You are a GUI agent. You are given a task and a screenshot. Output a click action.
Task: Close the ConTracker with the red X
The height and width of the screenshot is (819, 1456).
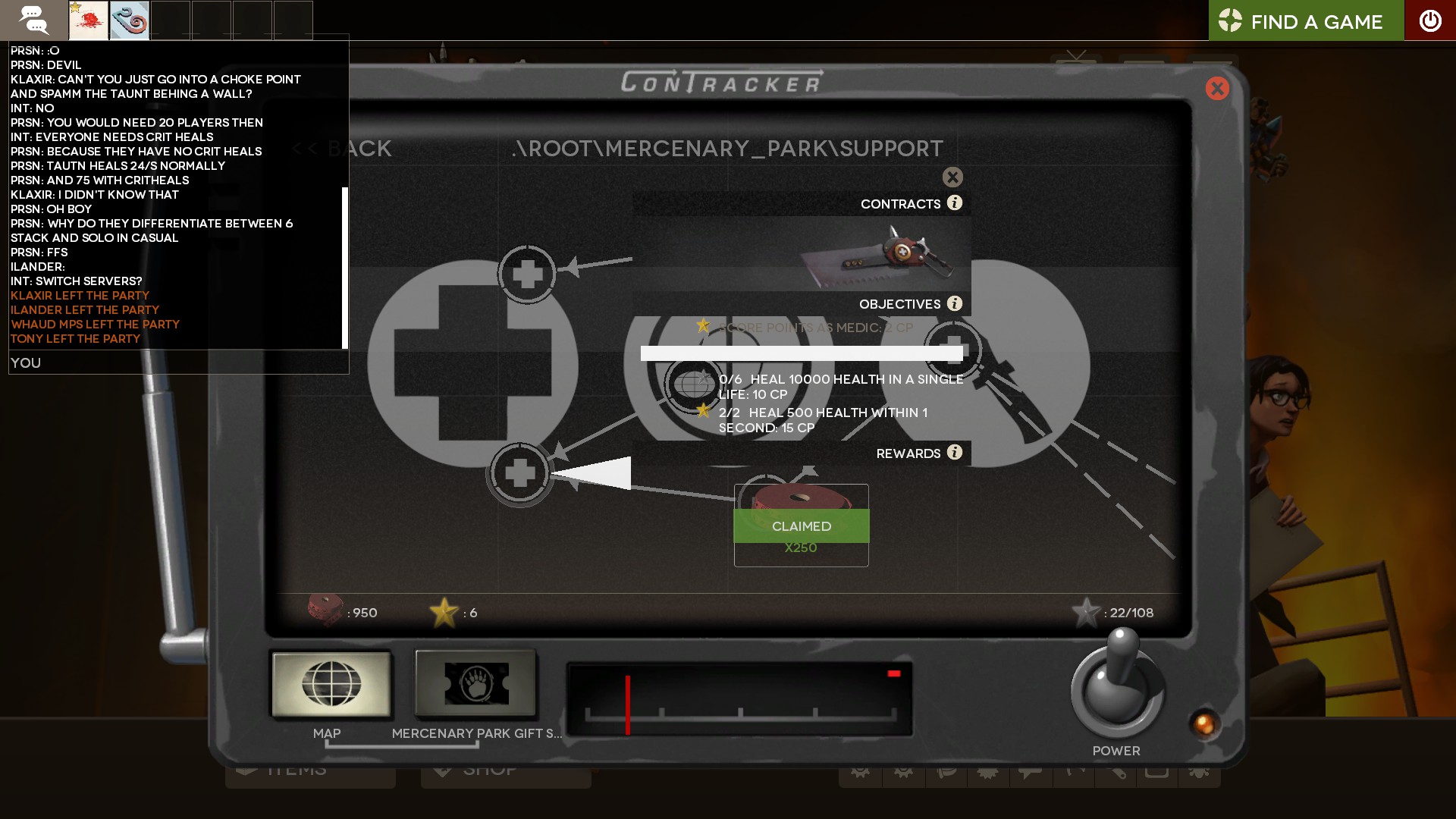(1217, 89)
